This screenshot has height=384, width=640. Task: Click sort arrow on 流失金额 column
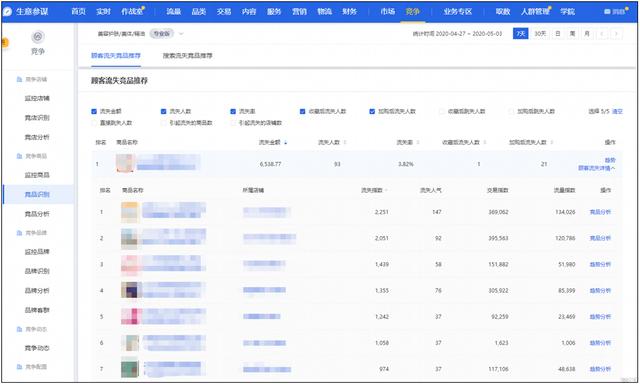(x=286, y=142)
